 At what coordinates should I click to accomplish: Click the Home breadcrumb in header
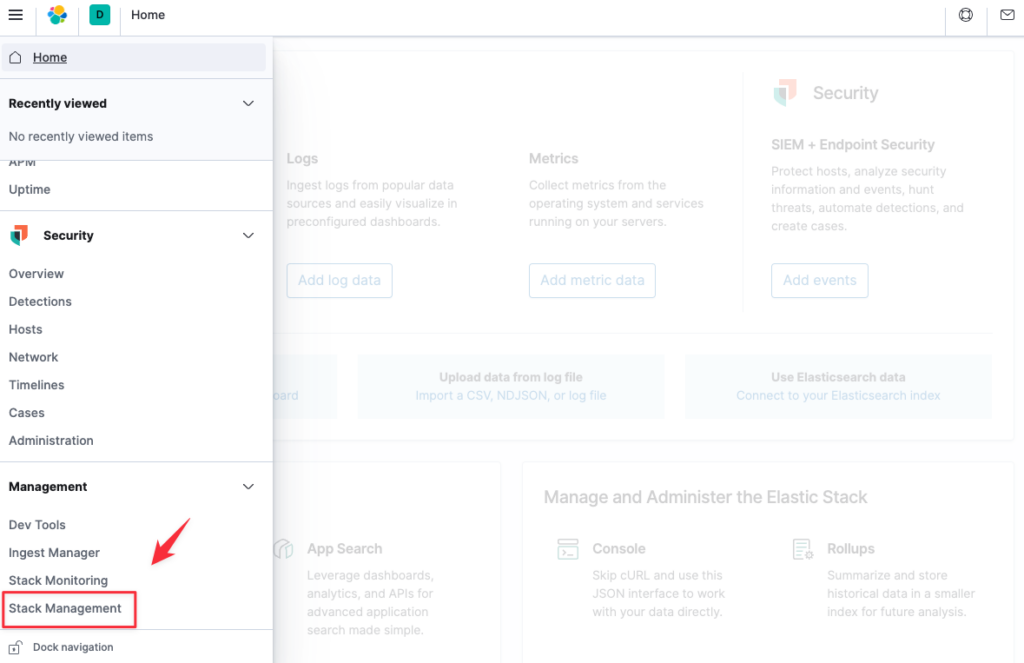pyautogui.click(x=148, y=14)
